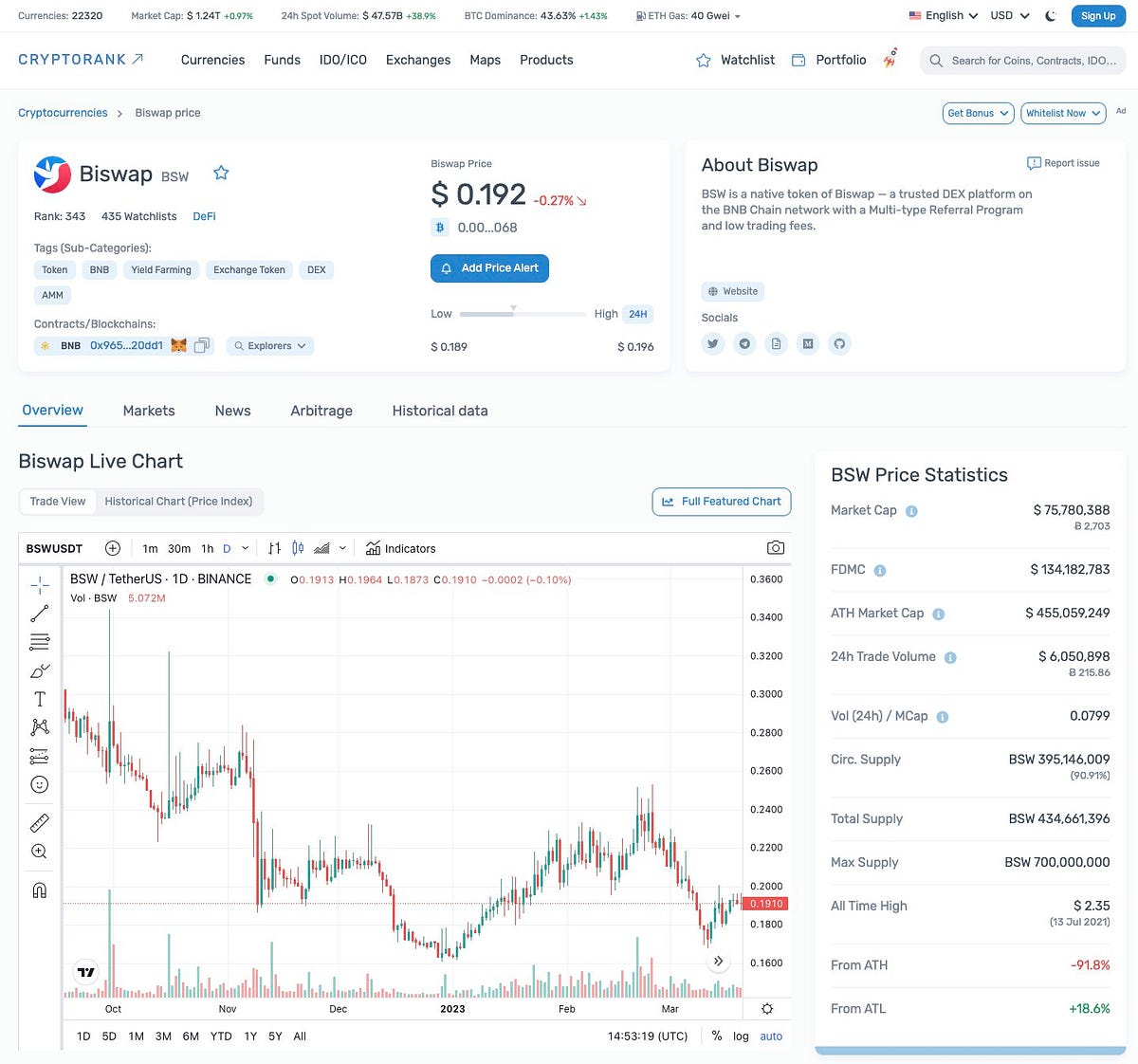Open the rocket icon in the header
1138x1064 pixels.
point(890,59)
